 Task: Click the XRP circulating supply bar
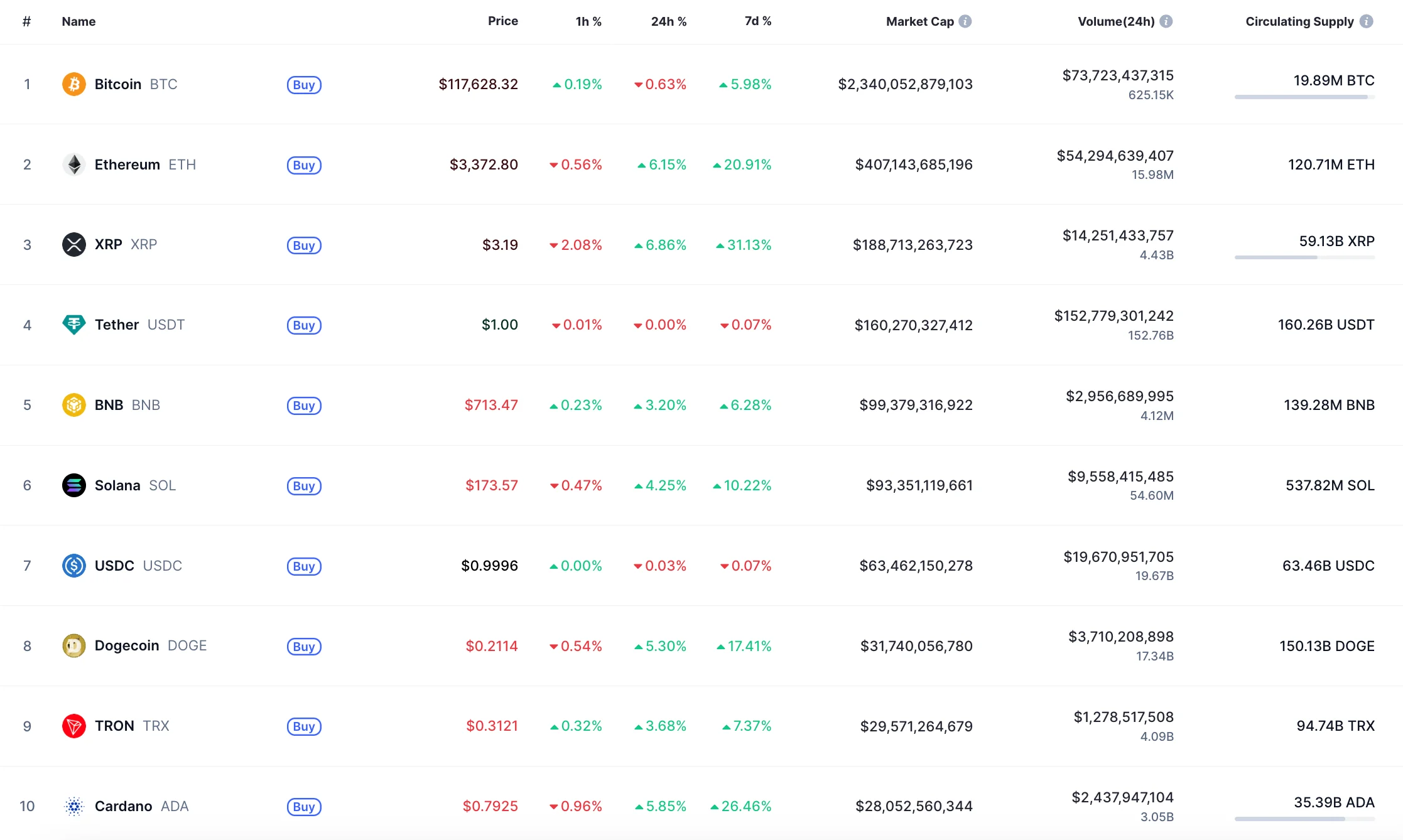(1304, 257)
